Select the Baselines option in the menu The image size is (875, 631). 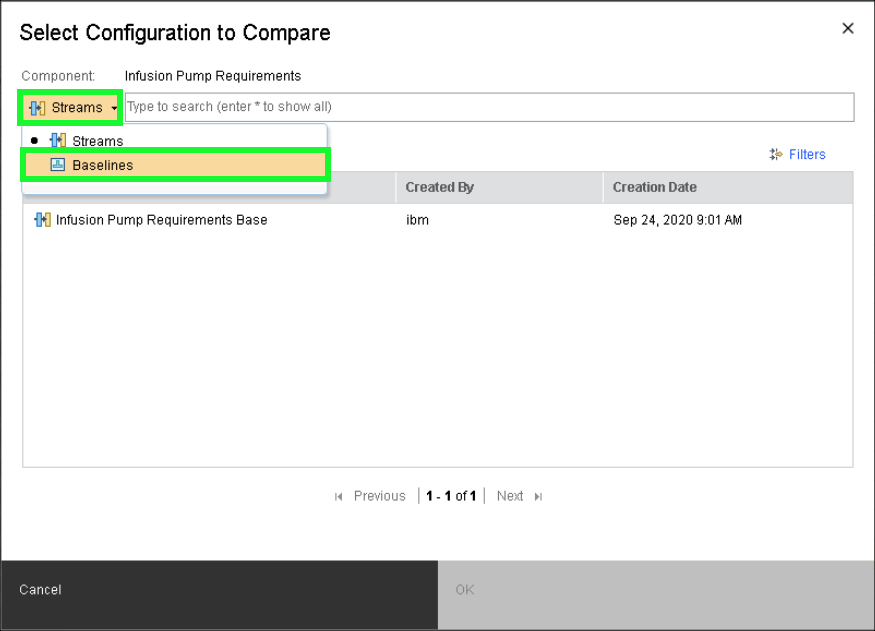(102, 165)
